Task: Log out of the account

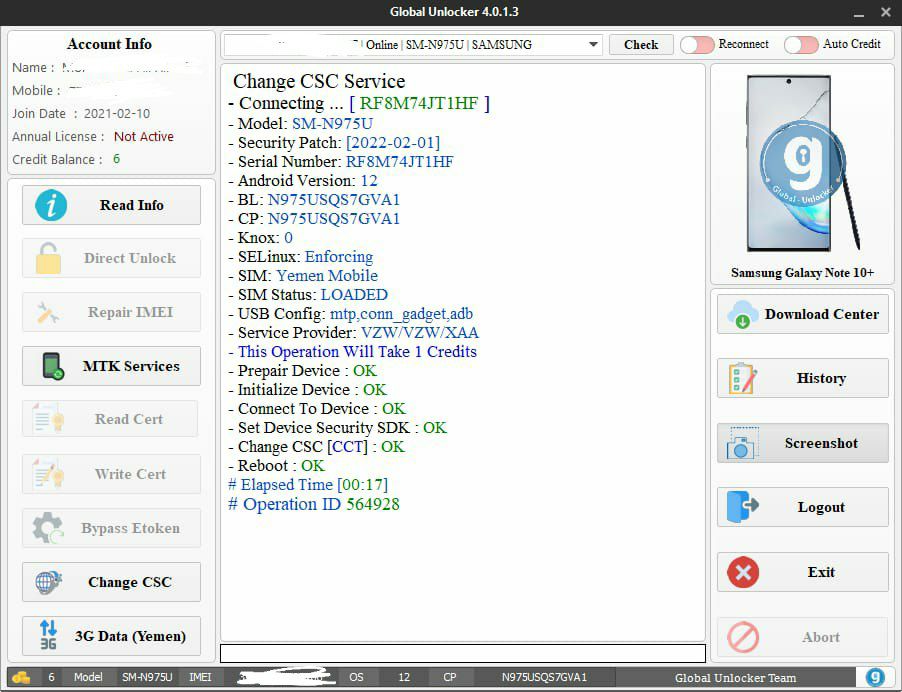Action: coord(802,507)
